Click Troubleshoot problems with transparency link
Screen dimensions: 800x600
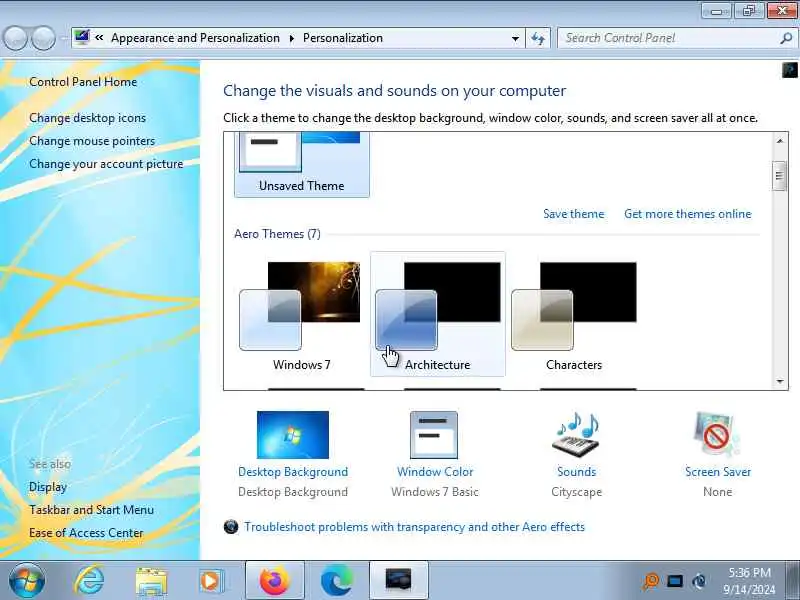tap(414, 527)
